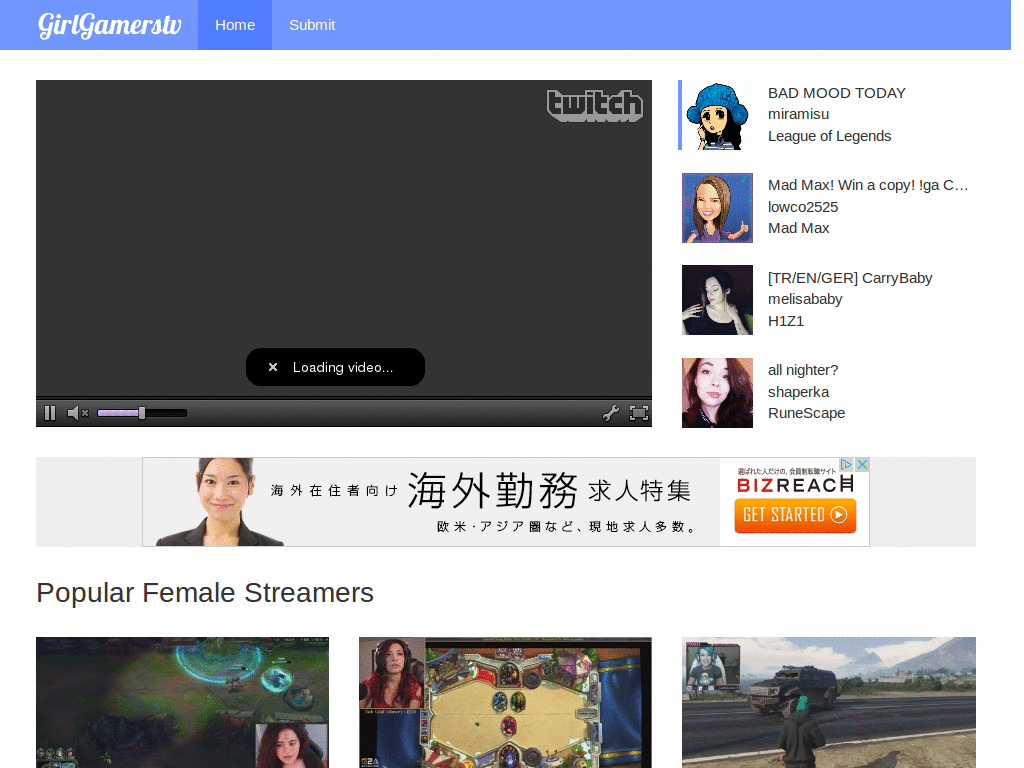Select miramisu avatar thumbnail
The image size is (1024, 768).
pyautogui.click(x=717, y=116)
